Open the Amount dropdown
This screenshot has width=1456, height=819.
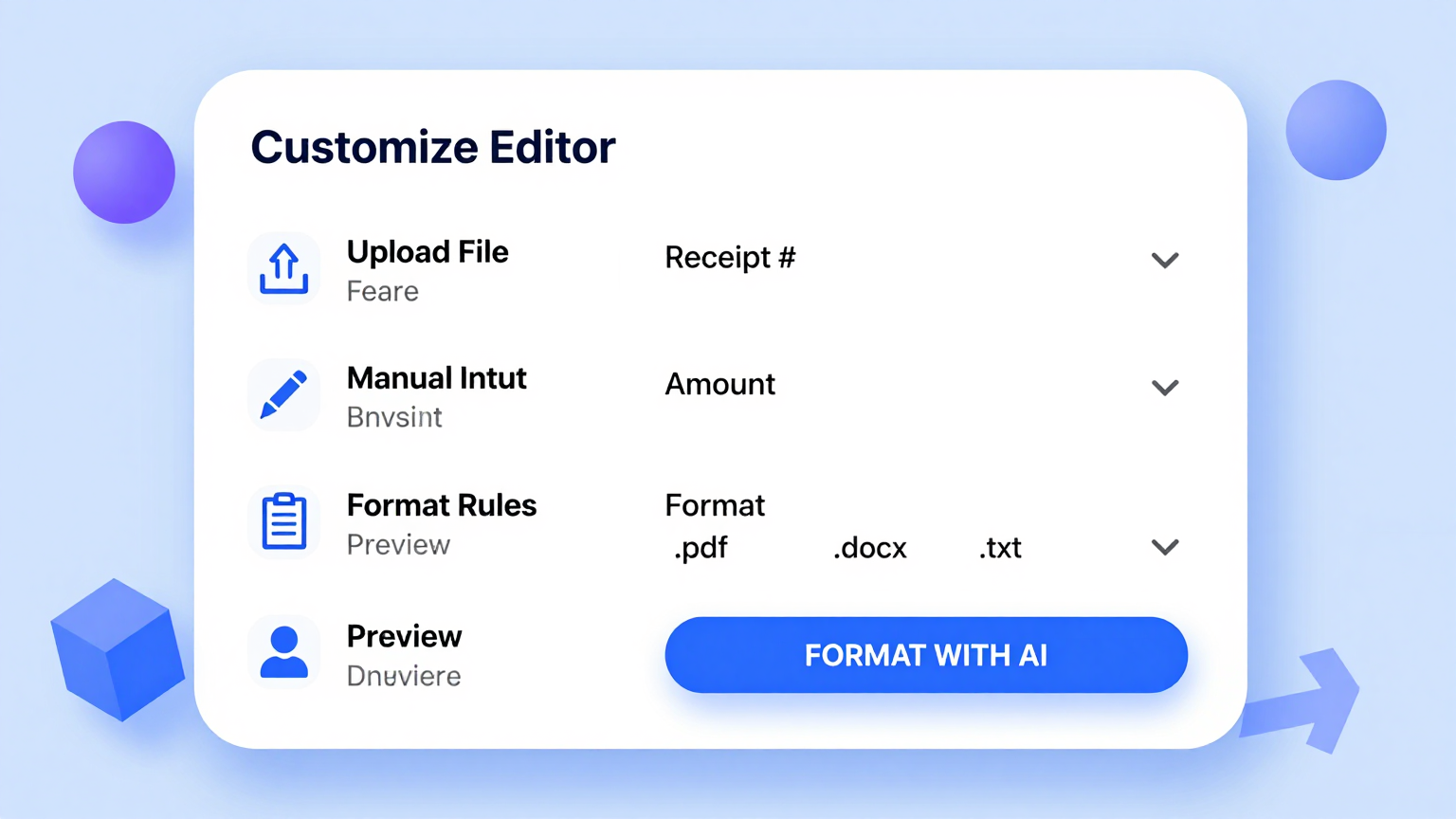point(1165,387)
